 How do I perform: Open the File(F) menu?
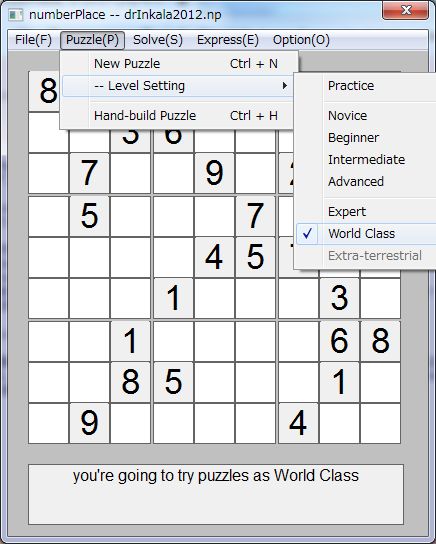(33, 40)
